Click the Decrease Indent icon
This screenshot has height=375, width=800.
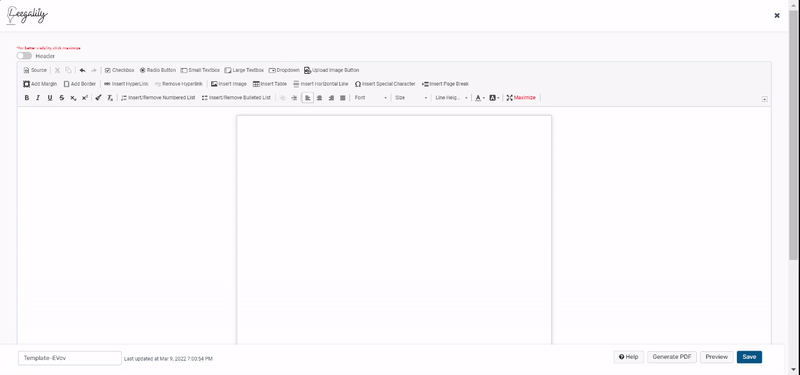pos(282,97)
